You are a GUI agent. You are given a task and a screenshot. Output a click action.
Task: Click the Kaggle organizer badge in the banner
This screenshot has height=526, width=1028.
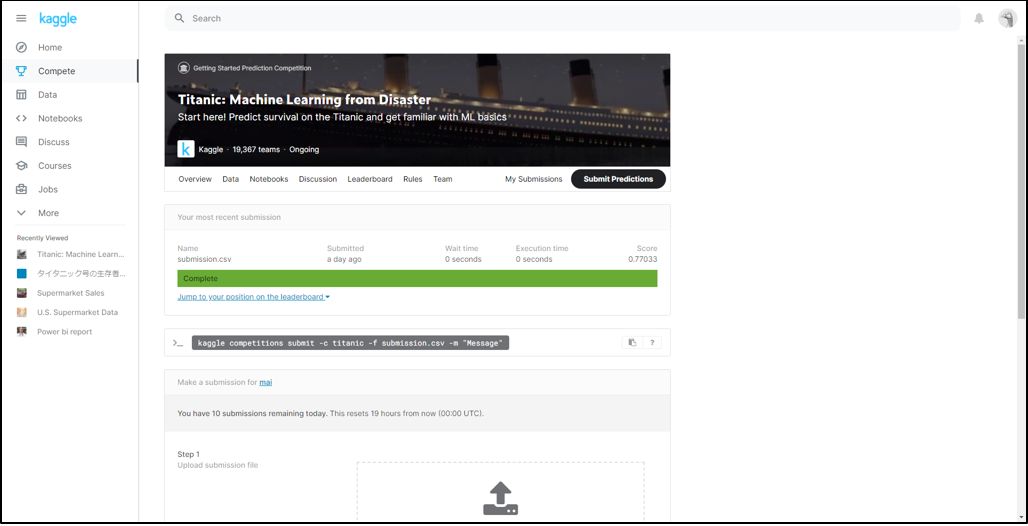186,149
